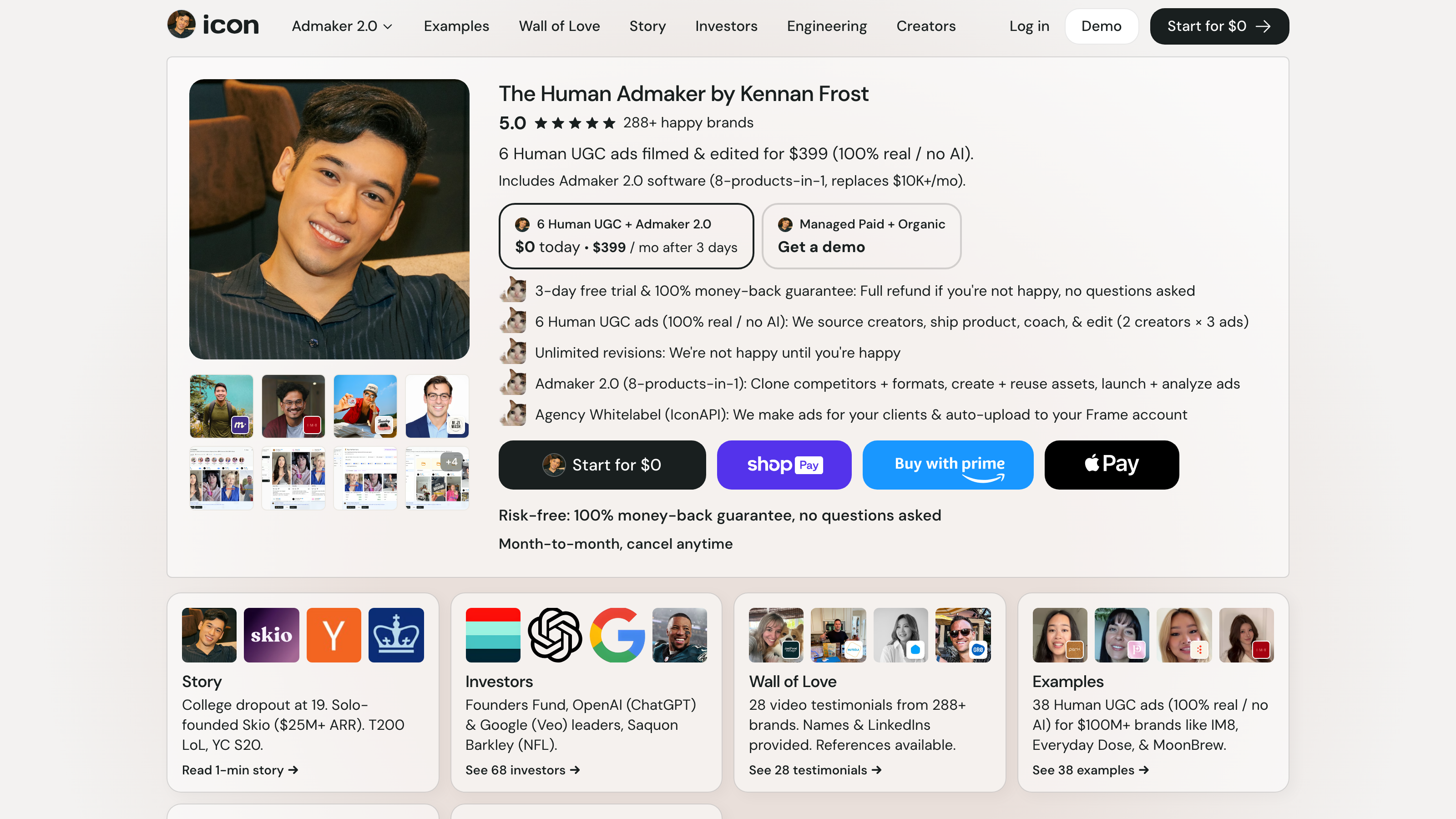Open the +4 more images thumbnail

(437, 478)
